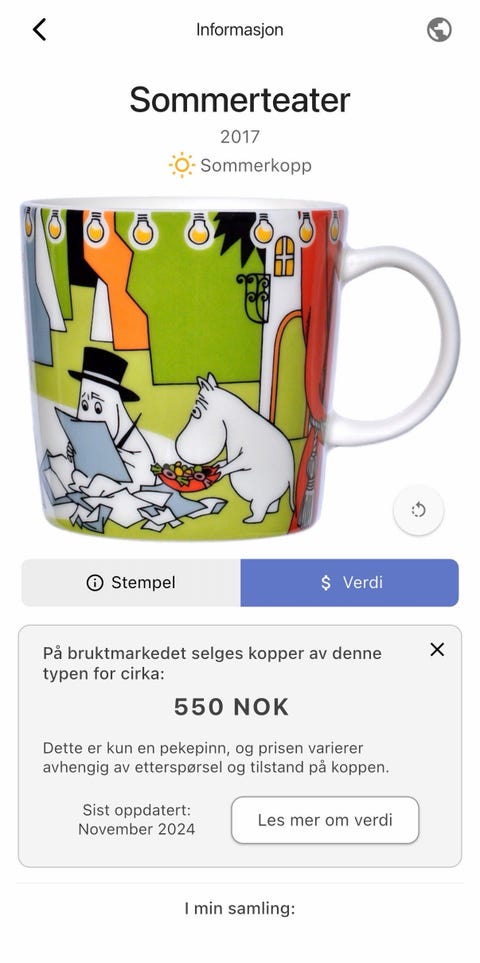Open the globe language icon
This screenshot has width=480, height=963.
[439, 29]
